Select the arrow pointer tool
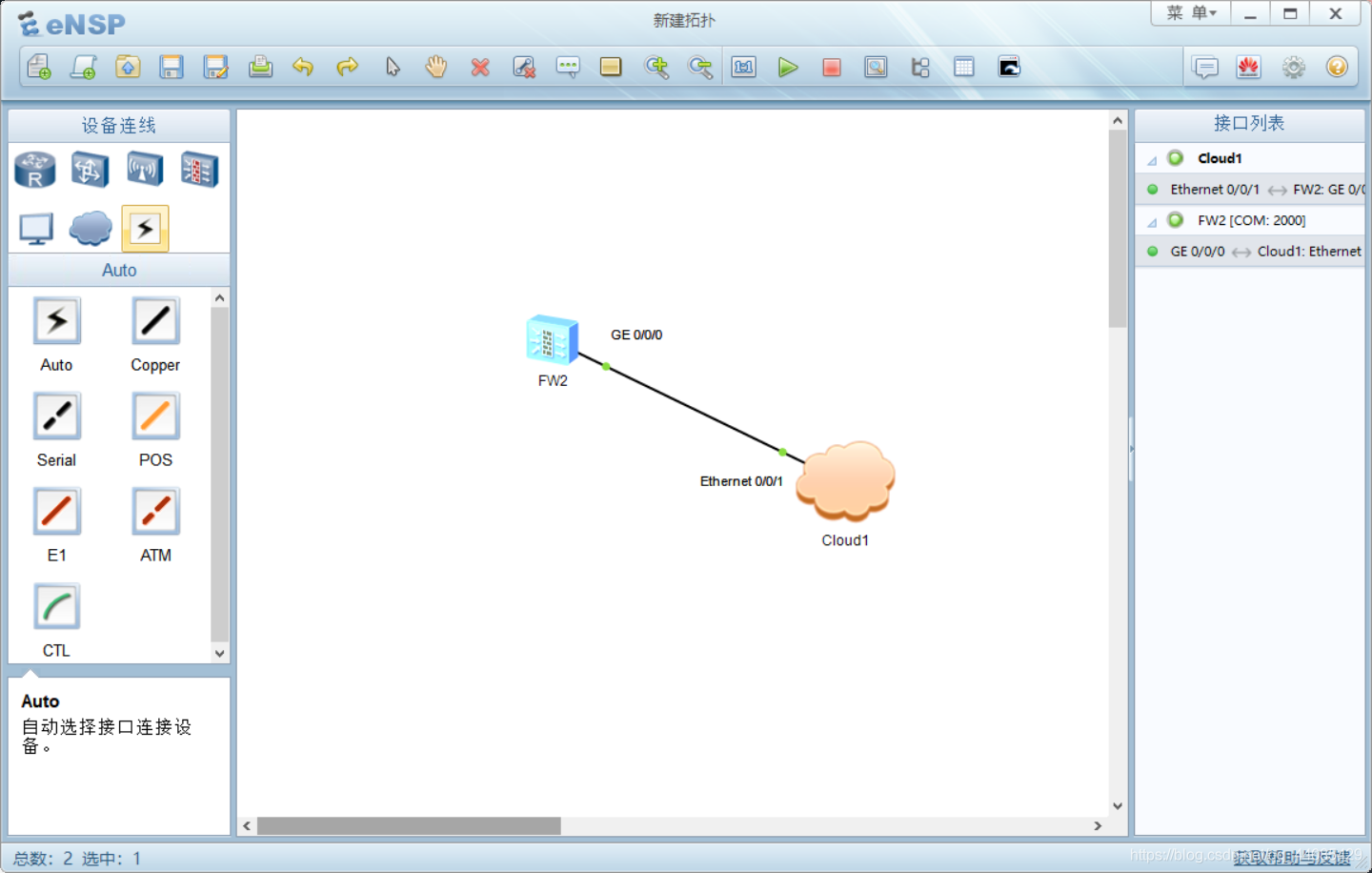This screenshot has height=873, width=1372. pyautogui.click(x=393, y=67)
